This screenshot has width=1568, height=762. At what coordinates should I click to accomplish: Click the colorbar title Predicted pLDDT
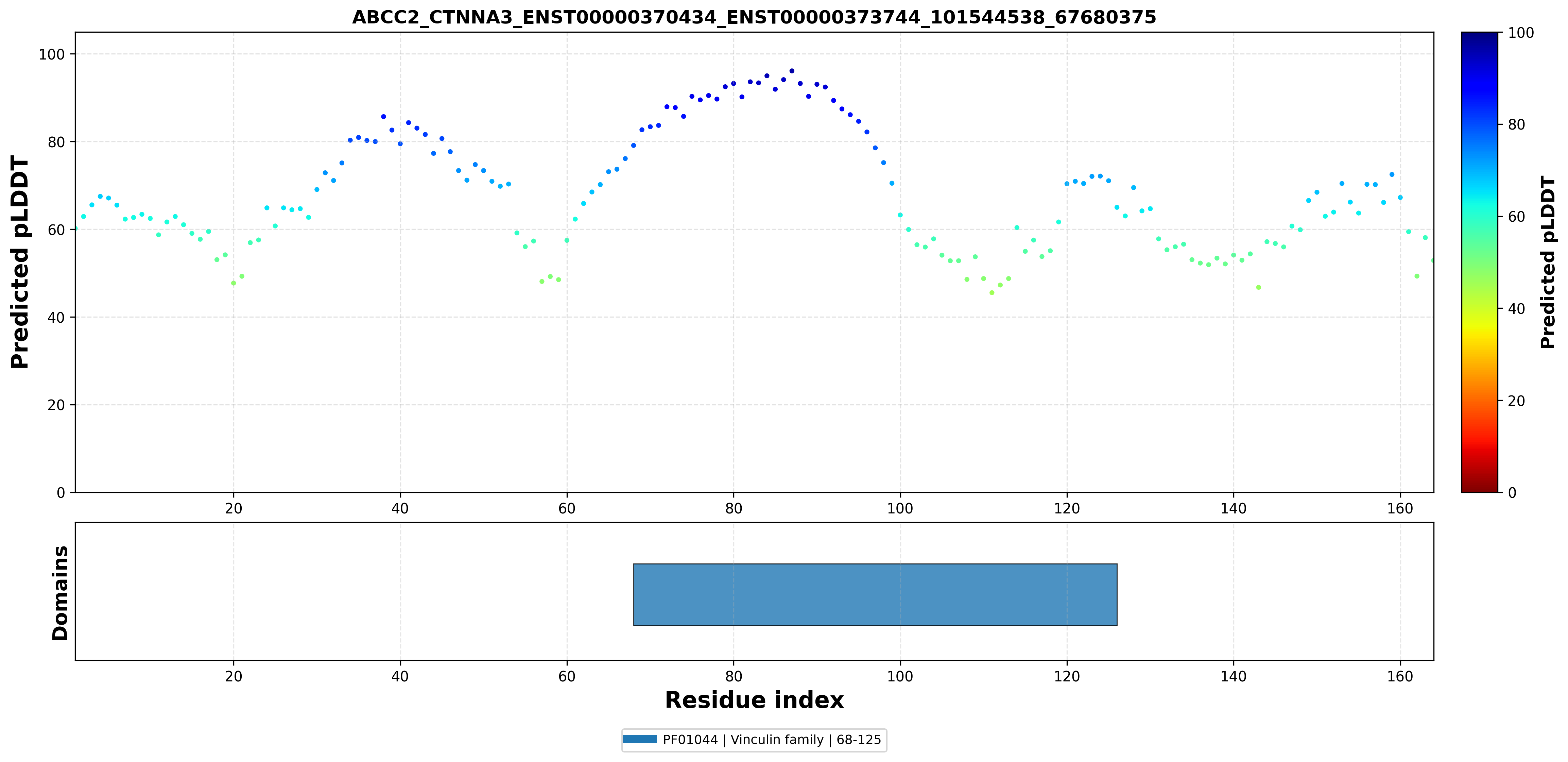coord(1547,262)
